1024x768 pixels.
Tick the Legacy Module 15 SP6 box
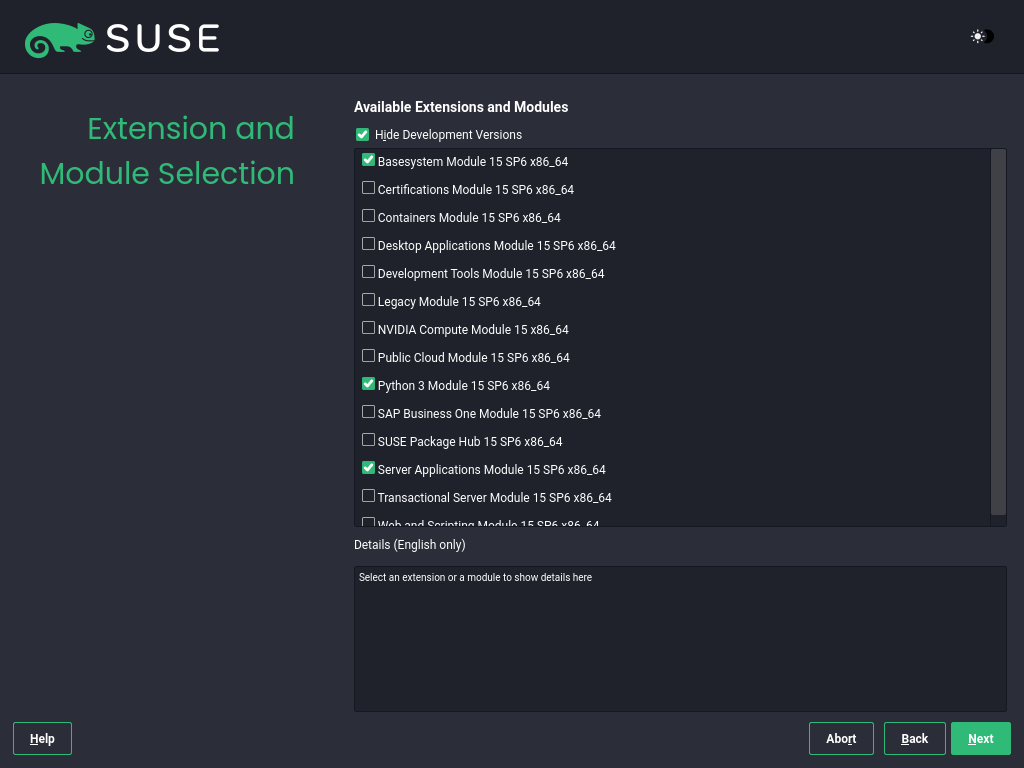(x=369, y=300)
